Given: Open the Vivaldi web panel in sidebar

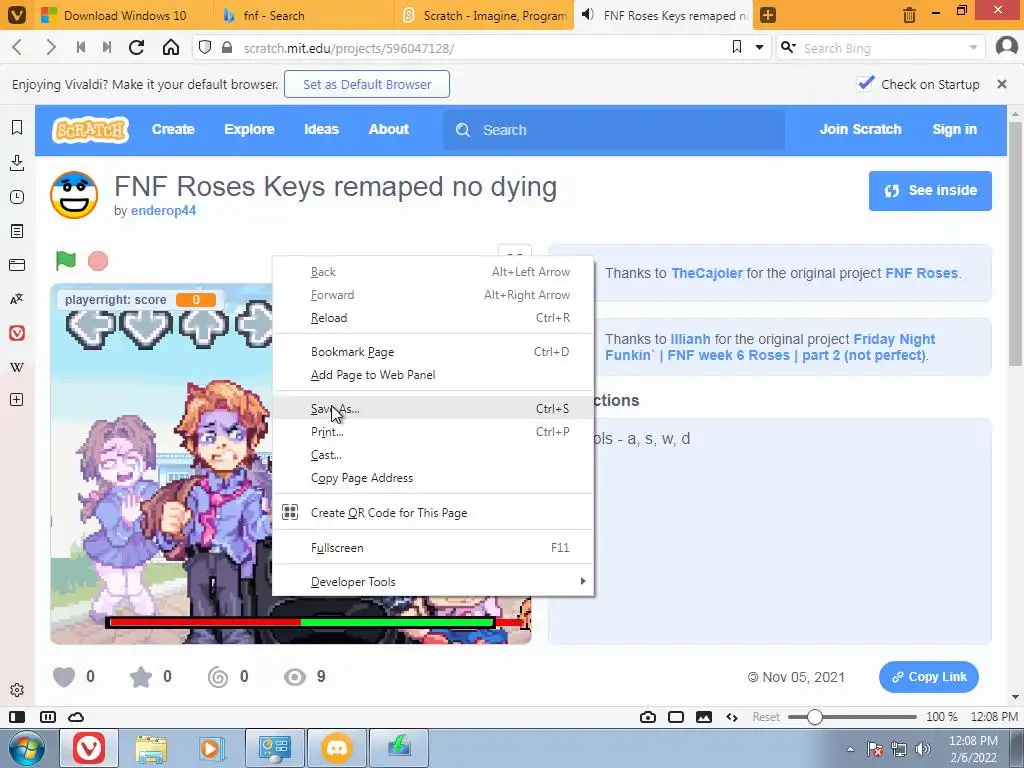Looking at the screenshot, I should (x=17, y=333).
